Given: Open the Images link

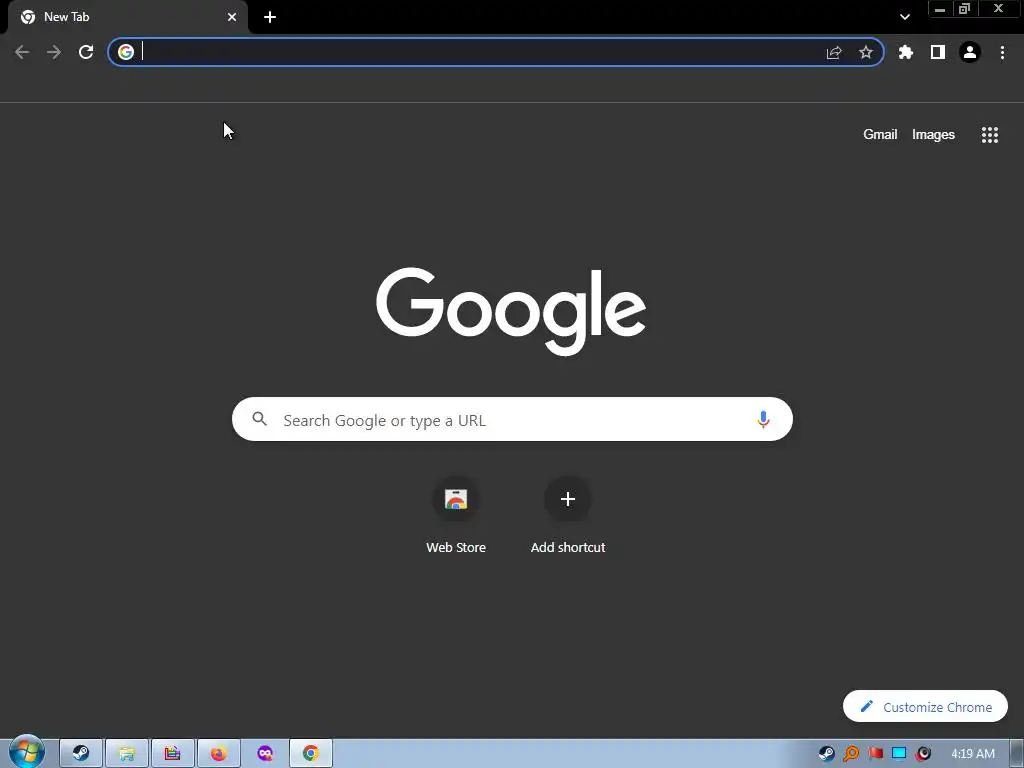Looking at the screenshot, I should click(933, 135).
